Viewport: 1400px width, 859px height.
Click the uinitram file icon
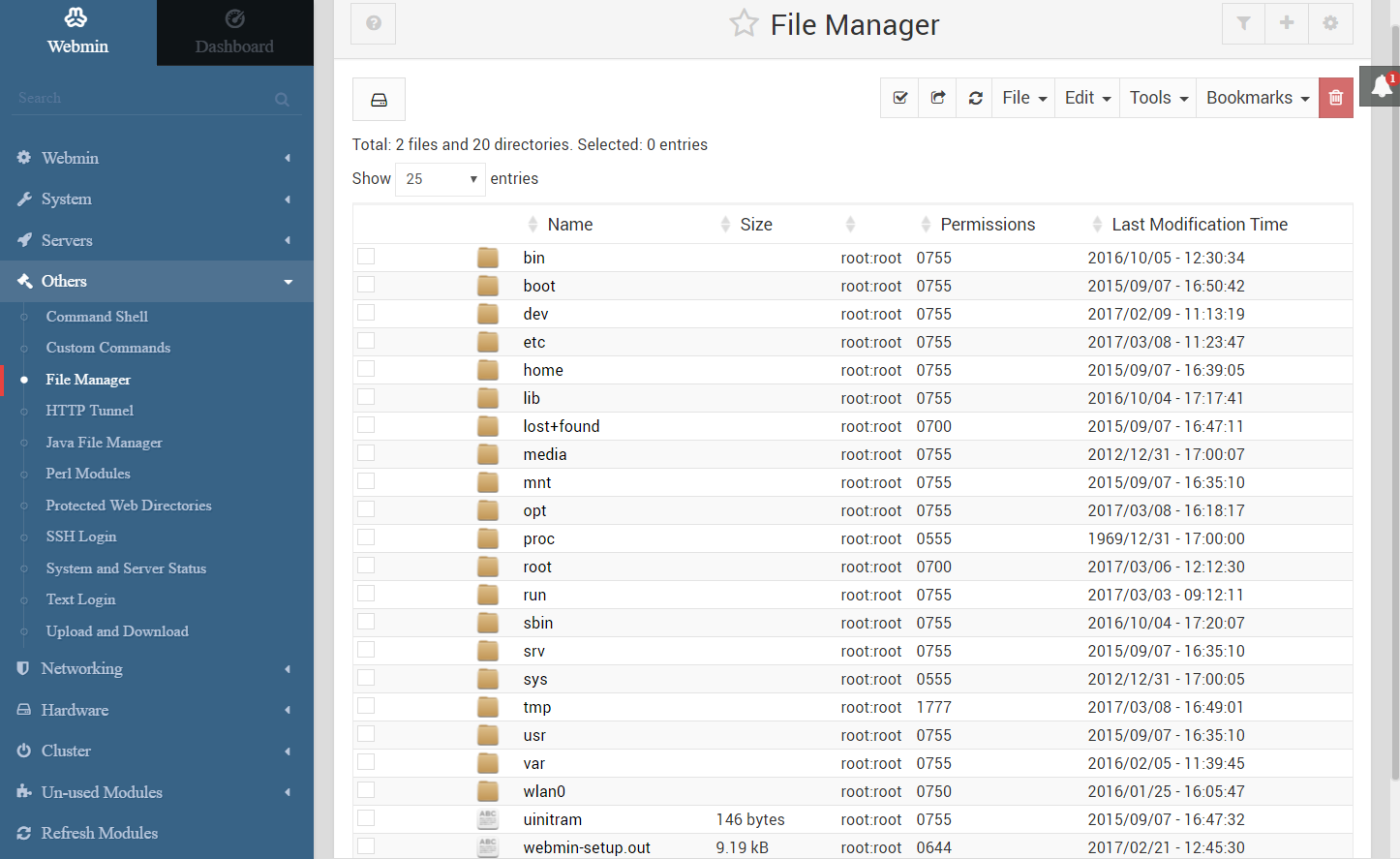[x=488, y=819]
